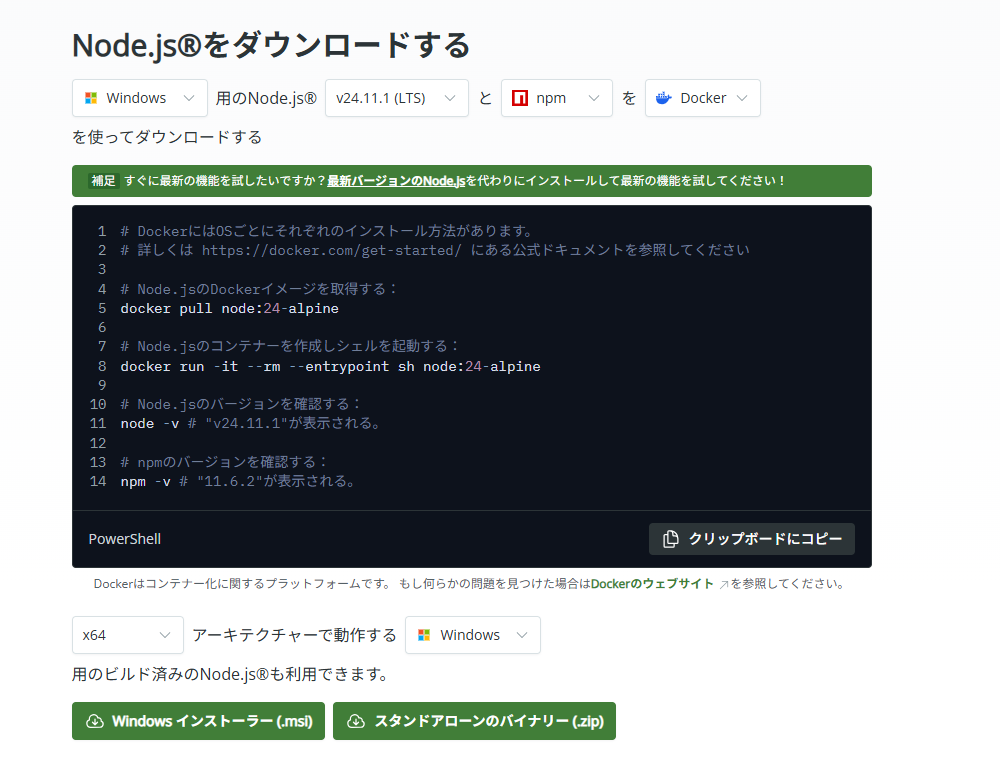The height and width of the screenshot is (760, 1000).
Task: Click the 'npm -v' code line
Action: [238, 481]
